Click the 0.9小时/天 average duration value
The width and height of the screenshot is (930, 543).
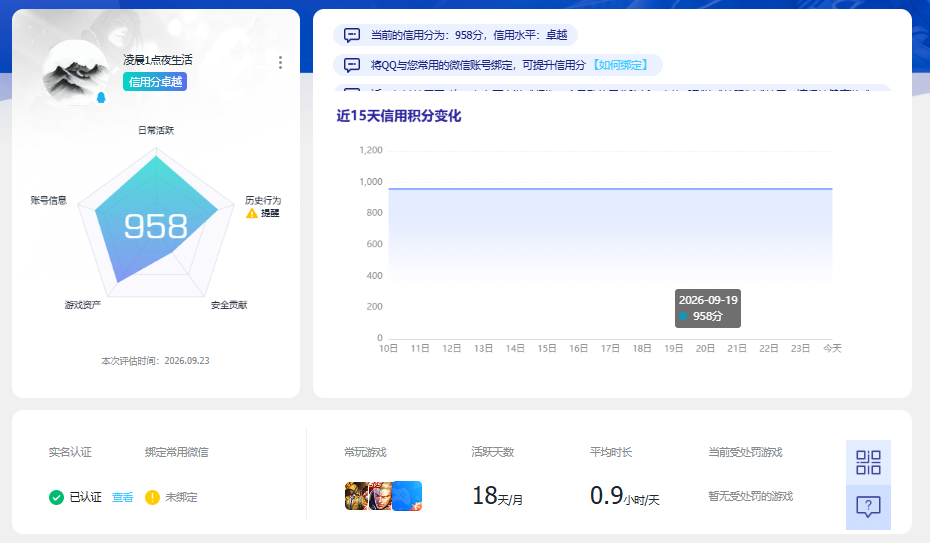(625, 496)
